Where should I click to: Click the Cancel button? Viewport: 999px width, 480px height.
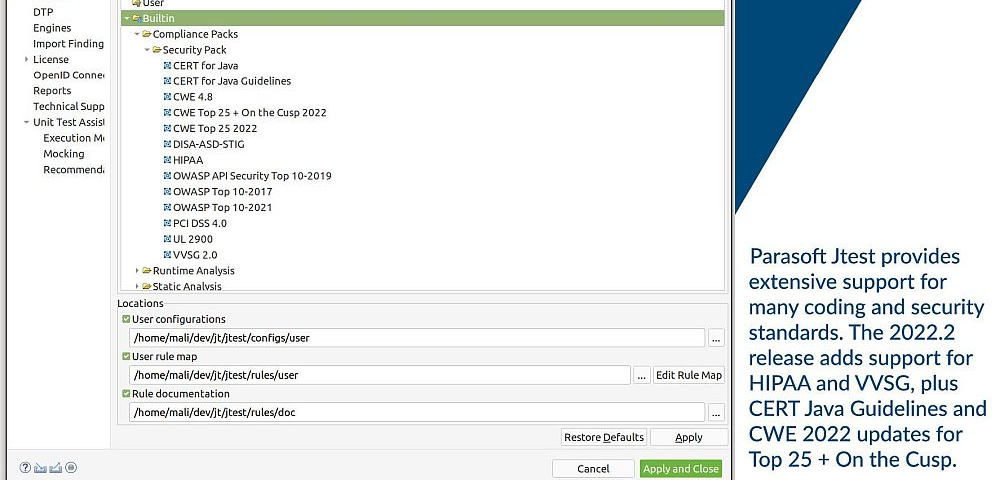[593, 469]
